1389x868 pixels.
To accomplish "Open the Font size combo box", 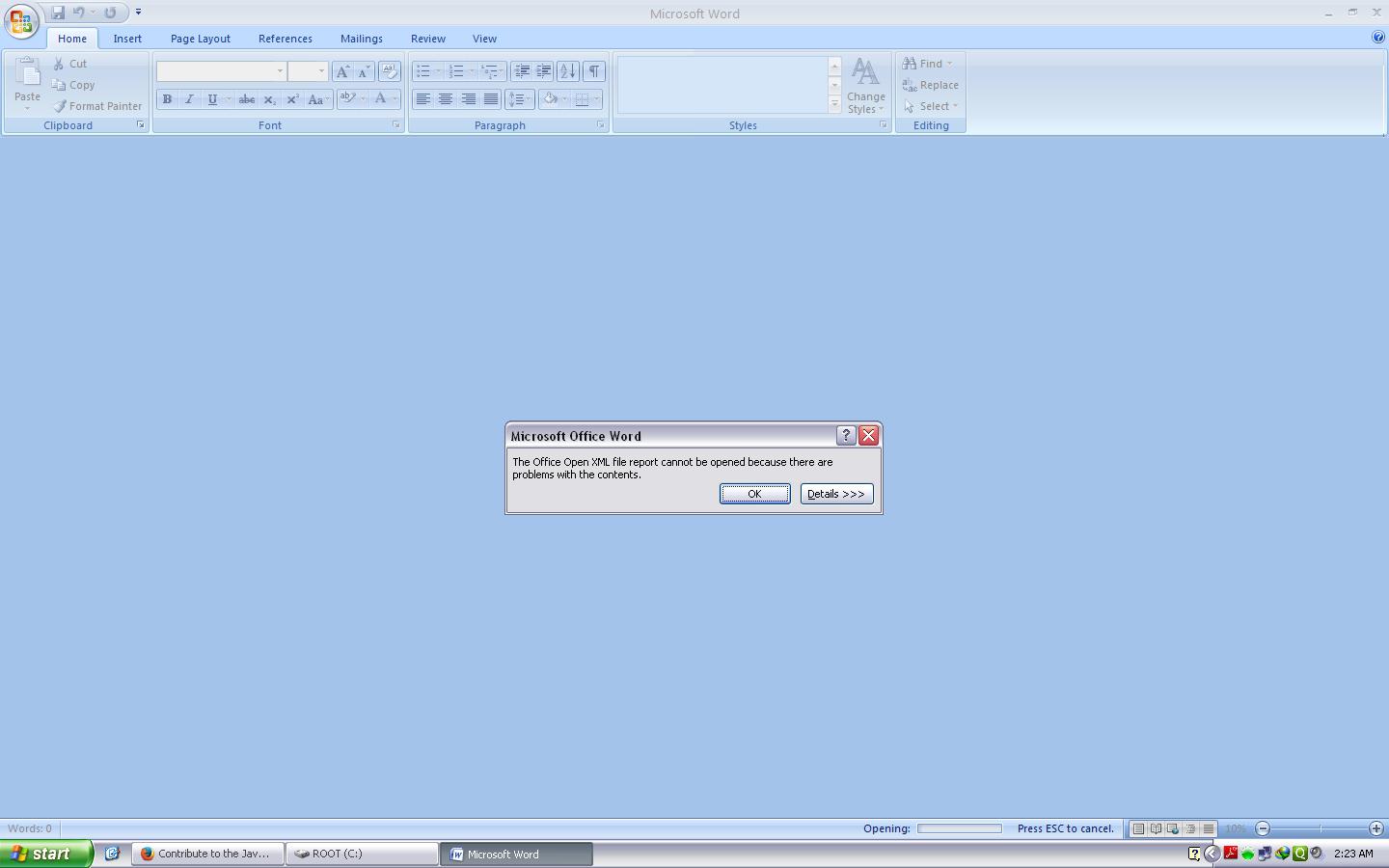I will pos(308,71).
